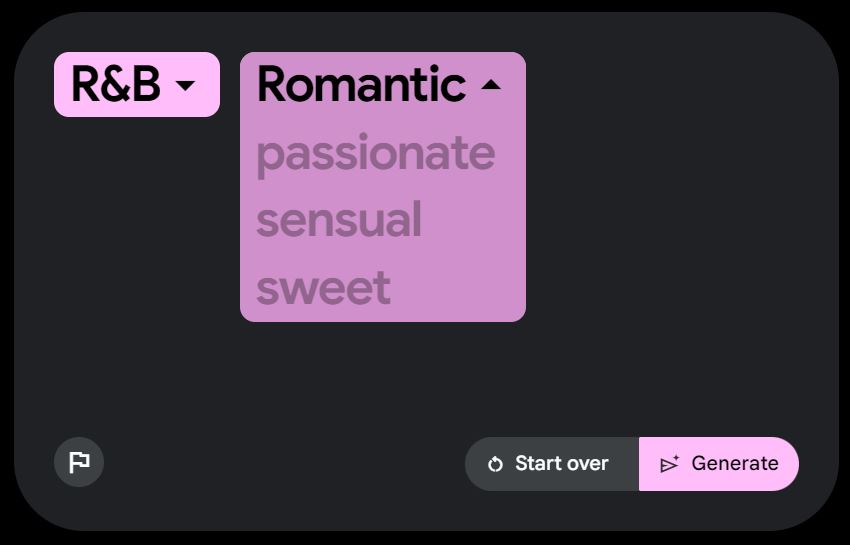Click the R&B chip label text
This screenshot has height=545, width=850.
point(116,85)
